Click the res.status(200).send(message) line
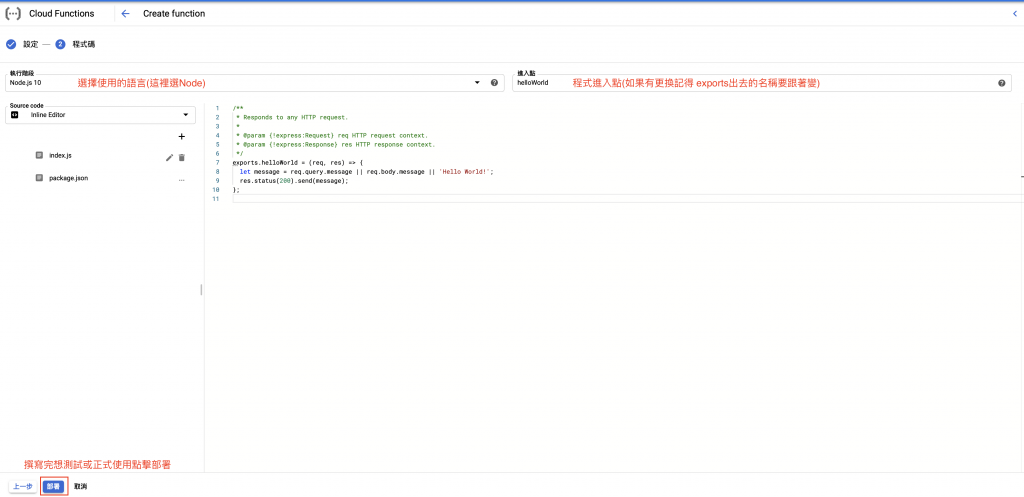 (x=294, y=180)
